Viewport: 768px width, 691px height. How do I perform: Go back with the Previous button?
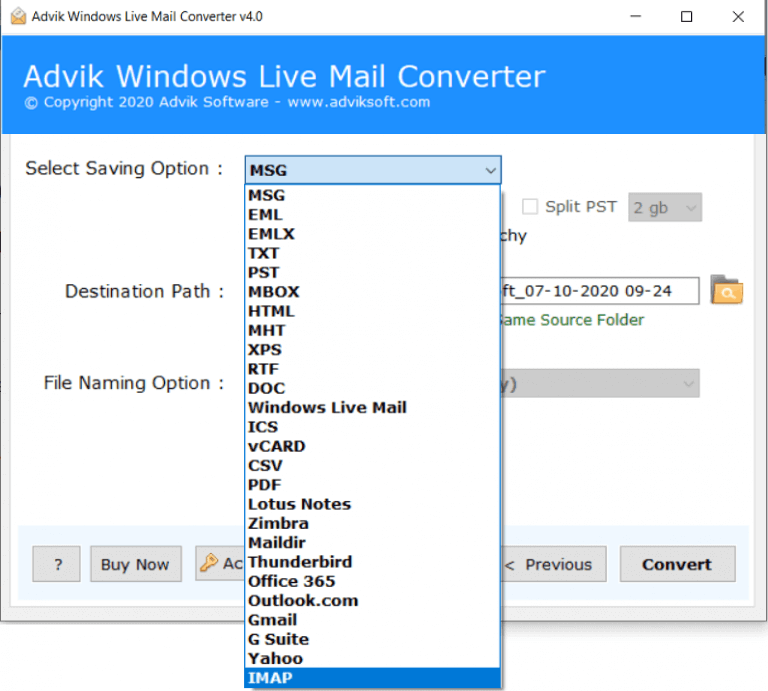553,564
